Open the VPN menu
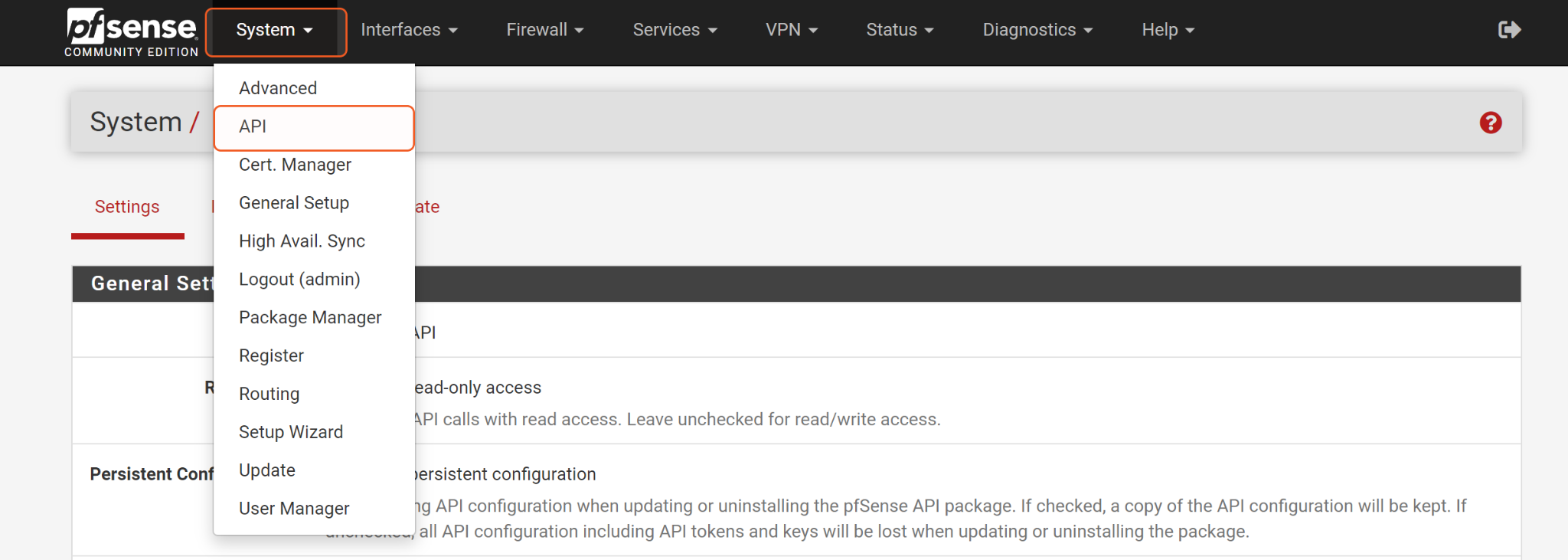Screen dimensions: 1568x560 pyautogui.click(x=791, y=30)
